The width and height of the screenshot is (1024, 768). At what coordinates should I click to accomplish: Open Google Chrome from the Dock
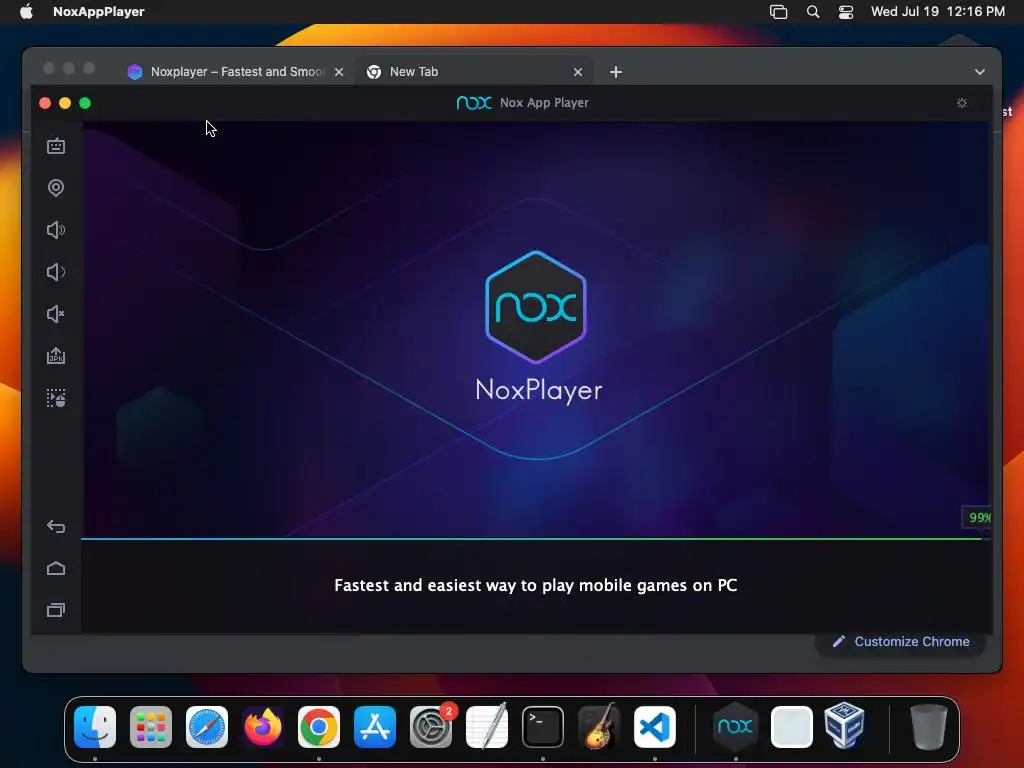319,727
